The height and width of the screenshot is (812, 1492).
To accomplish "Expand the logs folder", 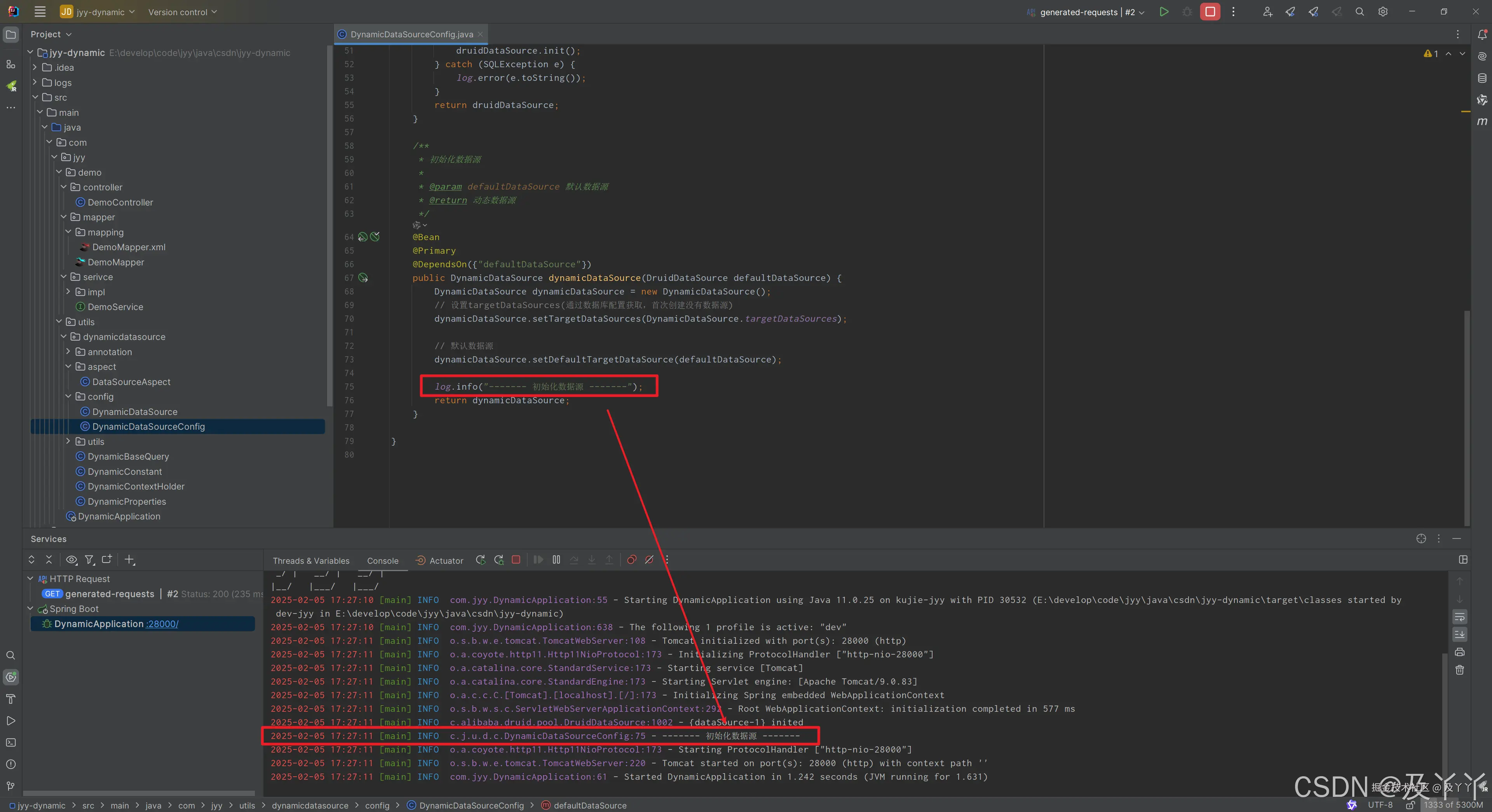I will (x=35, y=82).
